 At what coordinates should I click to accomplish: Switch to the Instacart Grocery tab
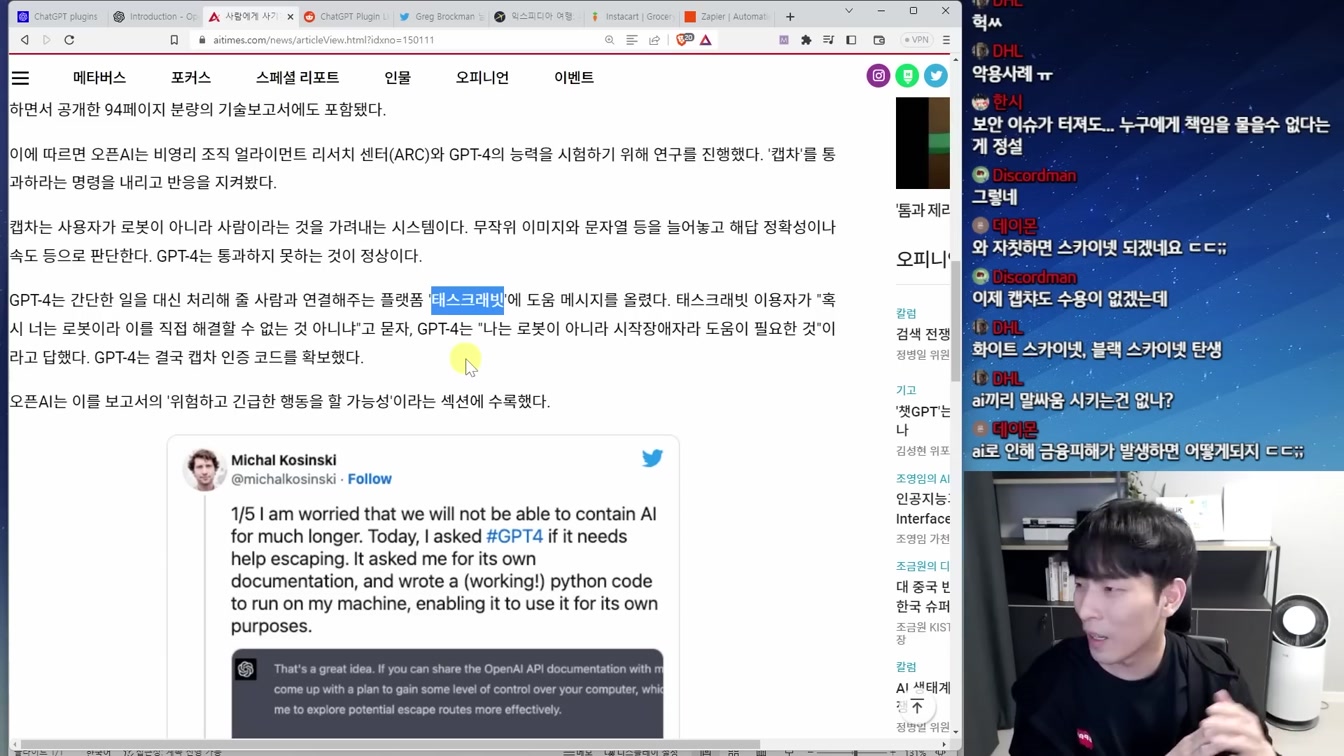click(631, 16)
